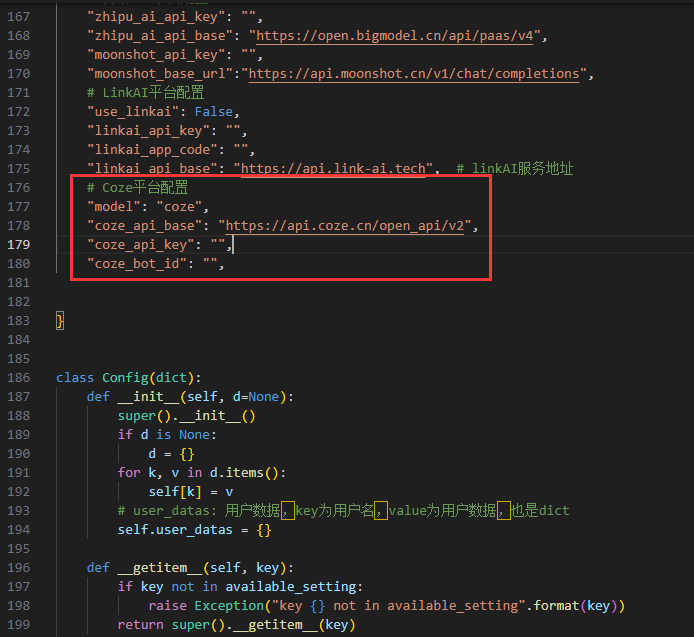Open the bigmodel.cn API base URL link
694x637 pixels.
(x=395, y=35)
